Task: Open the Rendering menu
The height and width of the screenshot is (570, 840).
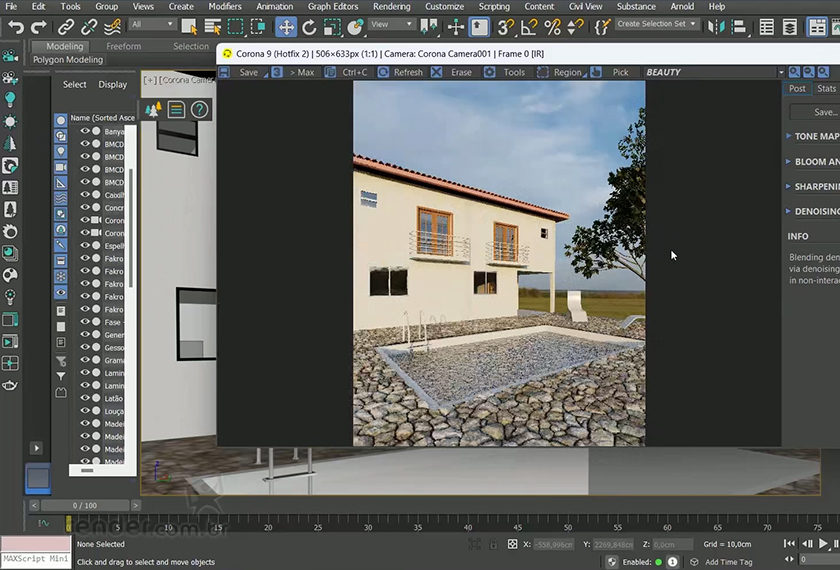Action: (391, 6)
